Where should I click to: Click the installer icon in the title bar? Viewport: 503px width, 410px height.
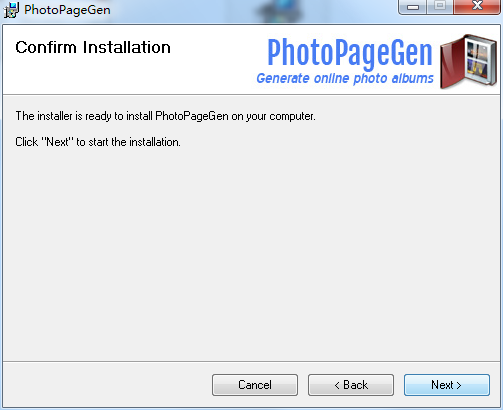tap(11, 10)
